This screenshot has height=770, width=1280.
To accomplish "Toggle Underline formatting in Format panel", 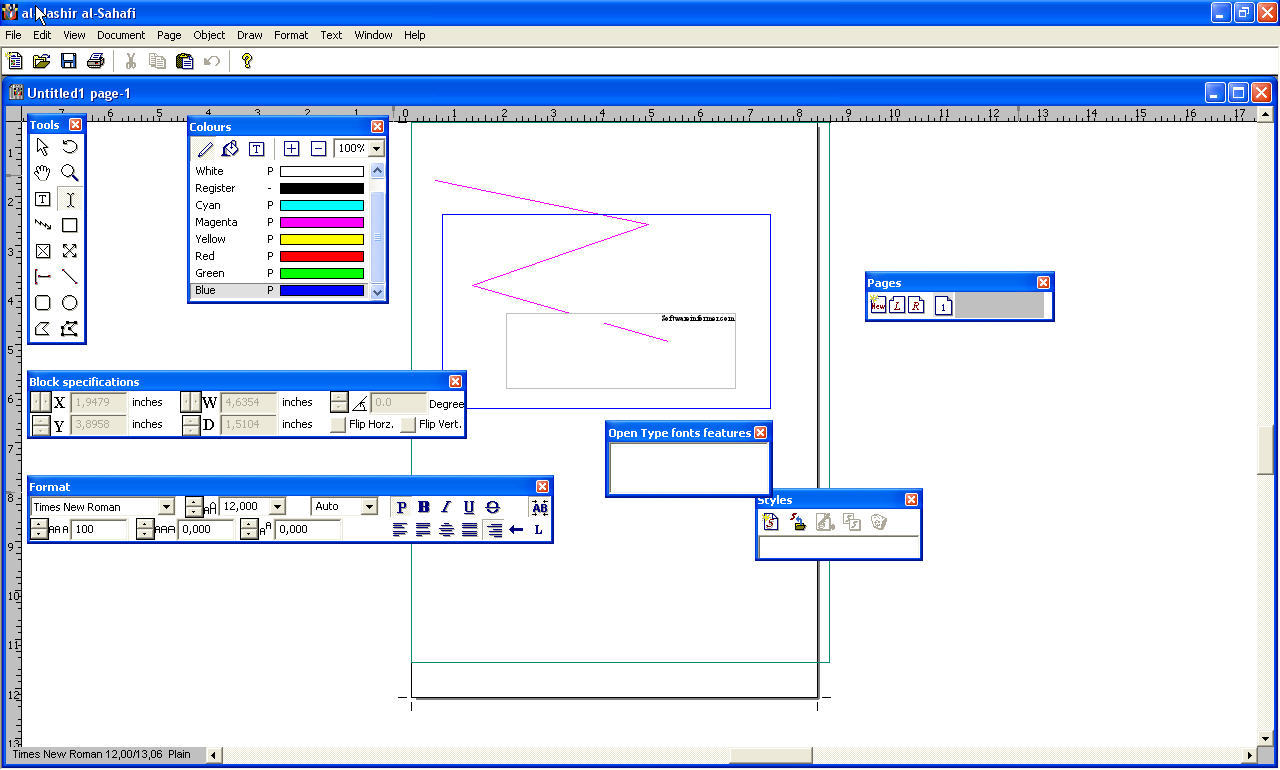I will point(469,507).
